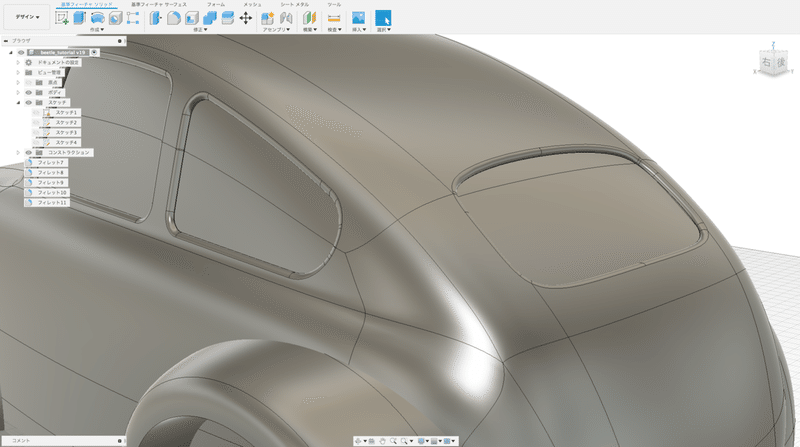The image size is (800, 447).
Task: Select the Shell tool icon
Action: (x=192, y=18)
